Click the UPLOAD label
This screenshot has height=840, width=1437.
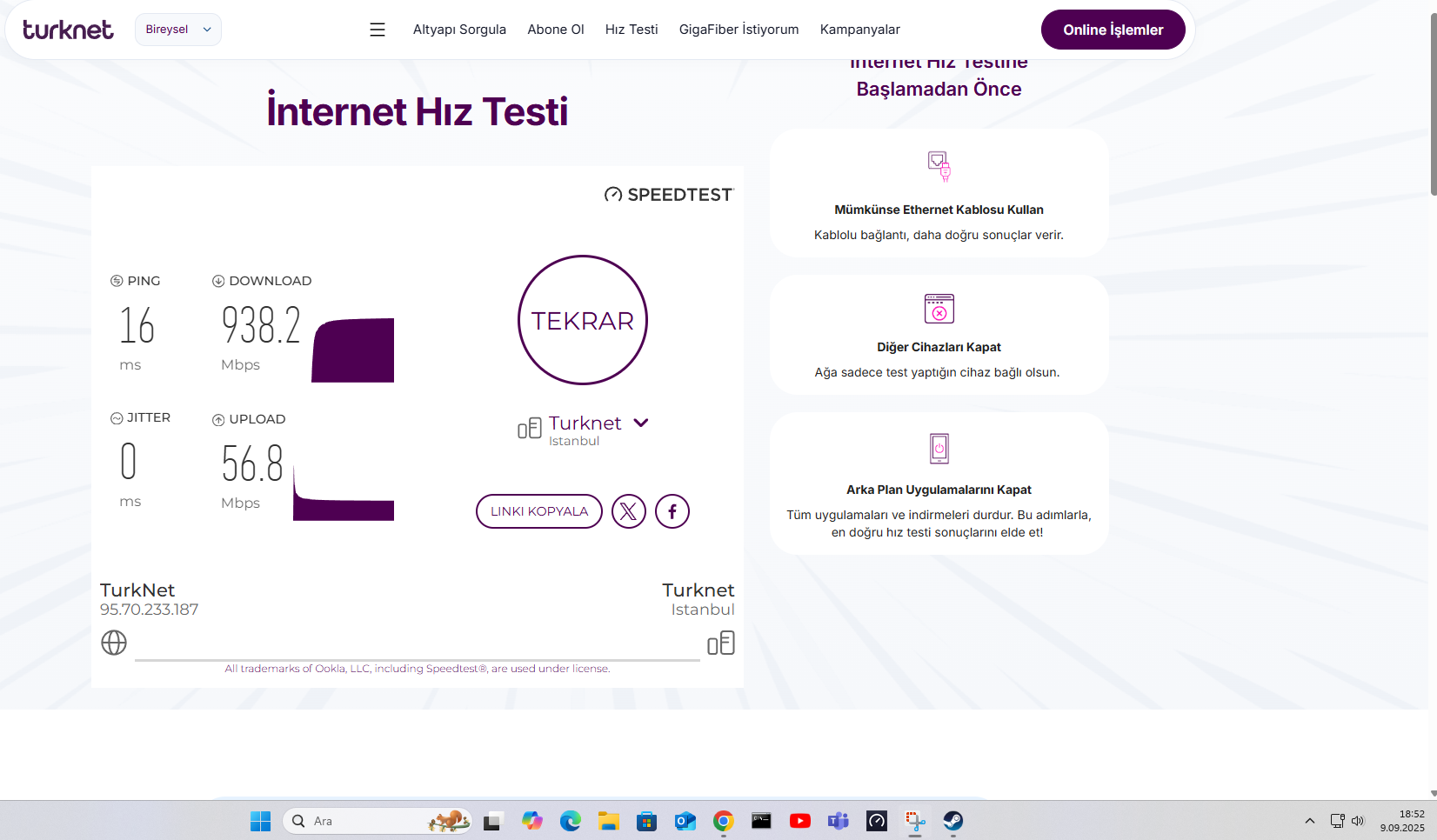(257, 419)
